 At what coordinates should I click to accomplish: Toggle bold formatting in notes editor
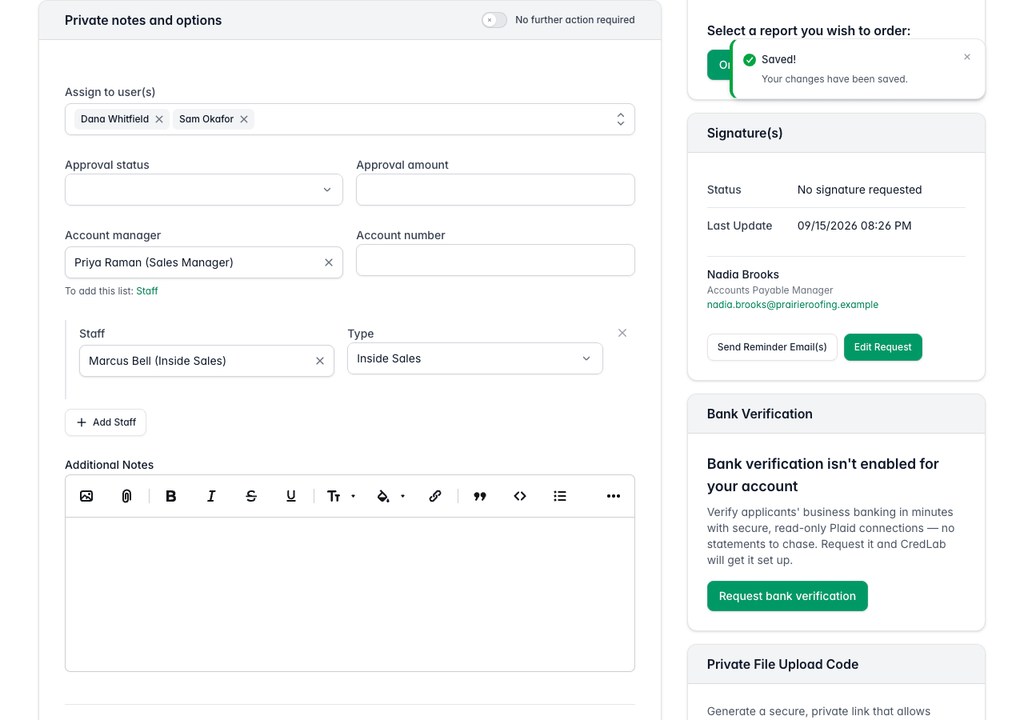pos(170,496)
